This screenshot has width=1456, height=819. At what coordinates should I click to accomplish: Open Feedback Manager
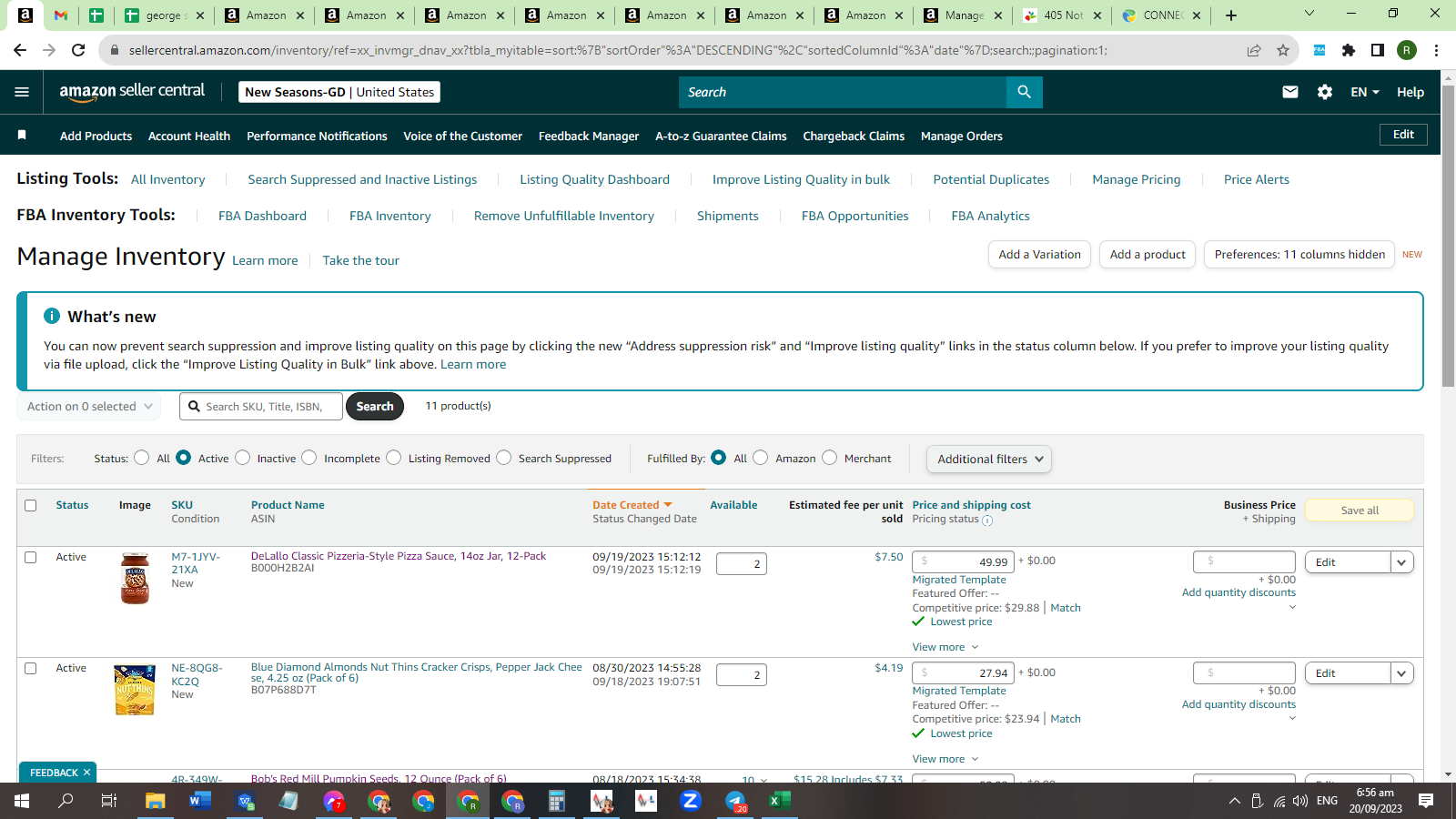point(589,136)
